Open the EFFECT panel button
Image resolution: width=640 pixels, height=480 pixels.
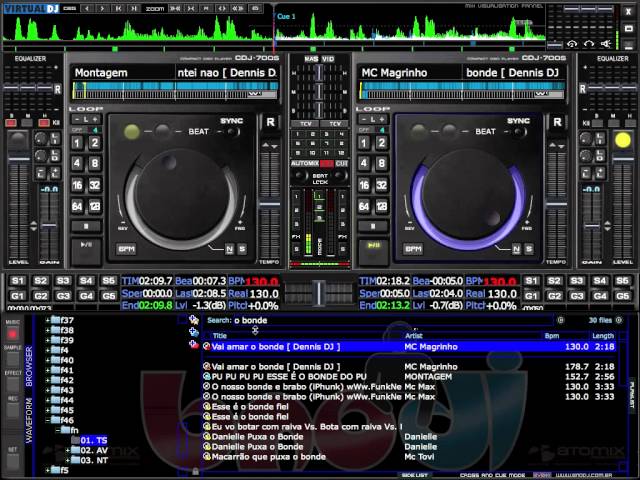point(12,384)
